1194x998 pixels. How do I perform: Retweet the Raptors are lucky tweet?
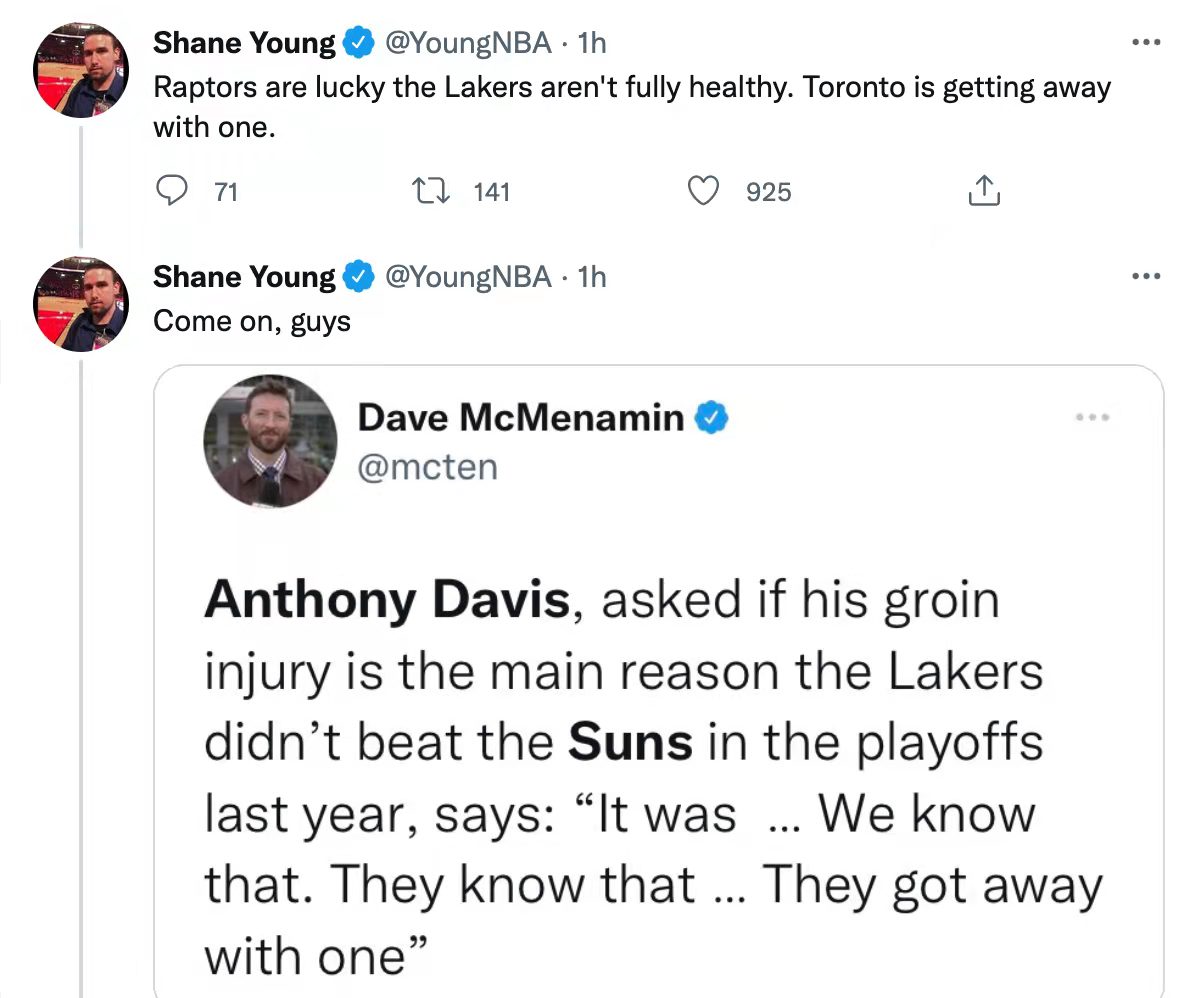tap(430, 190)
